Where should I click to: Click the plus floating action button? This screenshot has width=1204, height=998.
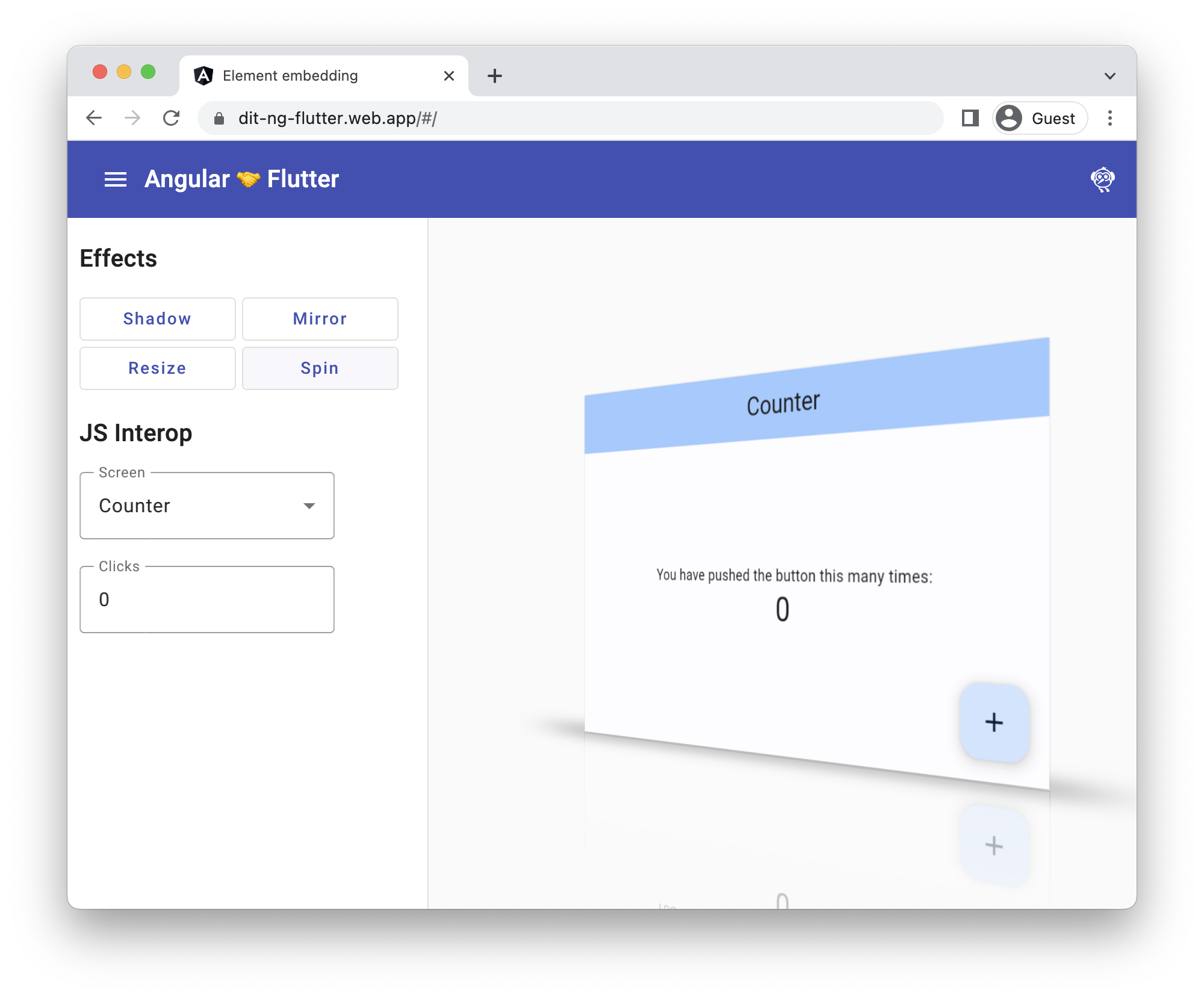[x=994, y=722]
